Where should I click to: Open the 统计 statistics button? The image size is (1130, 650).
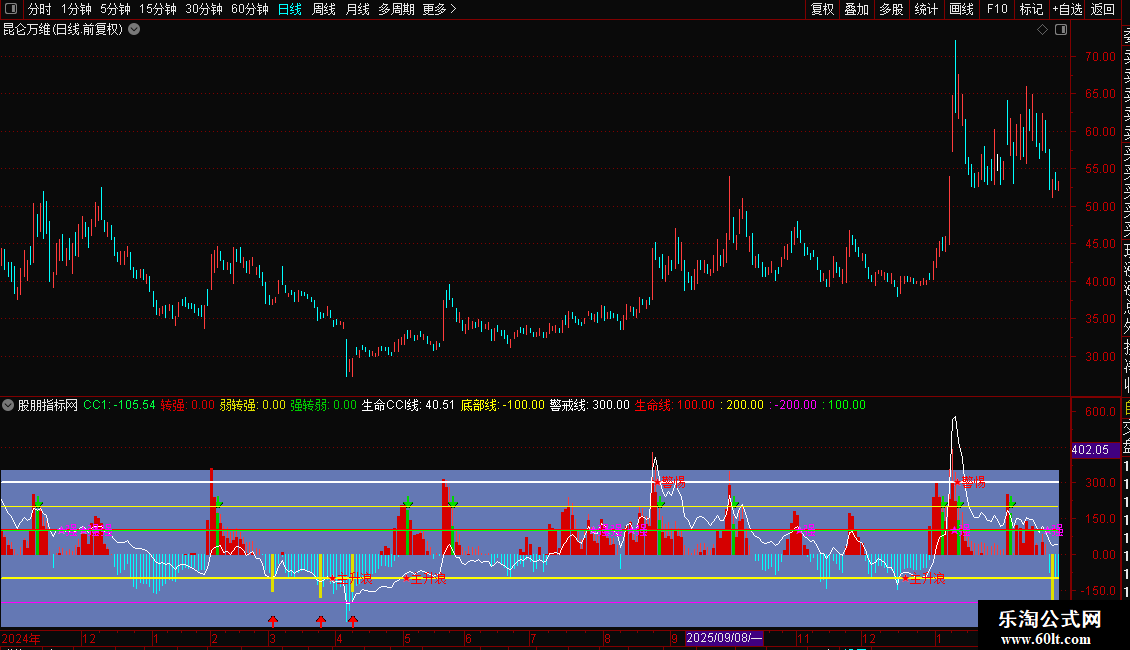pyautogui.click(x=926, y=9)
